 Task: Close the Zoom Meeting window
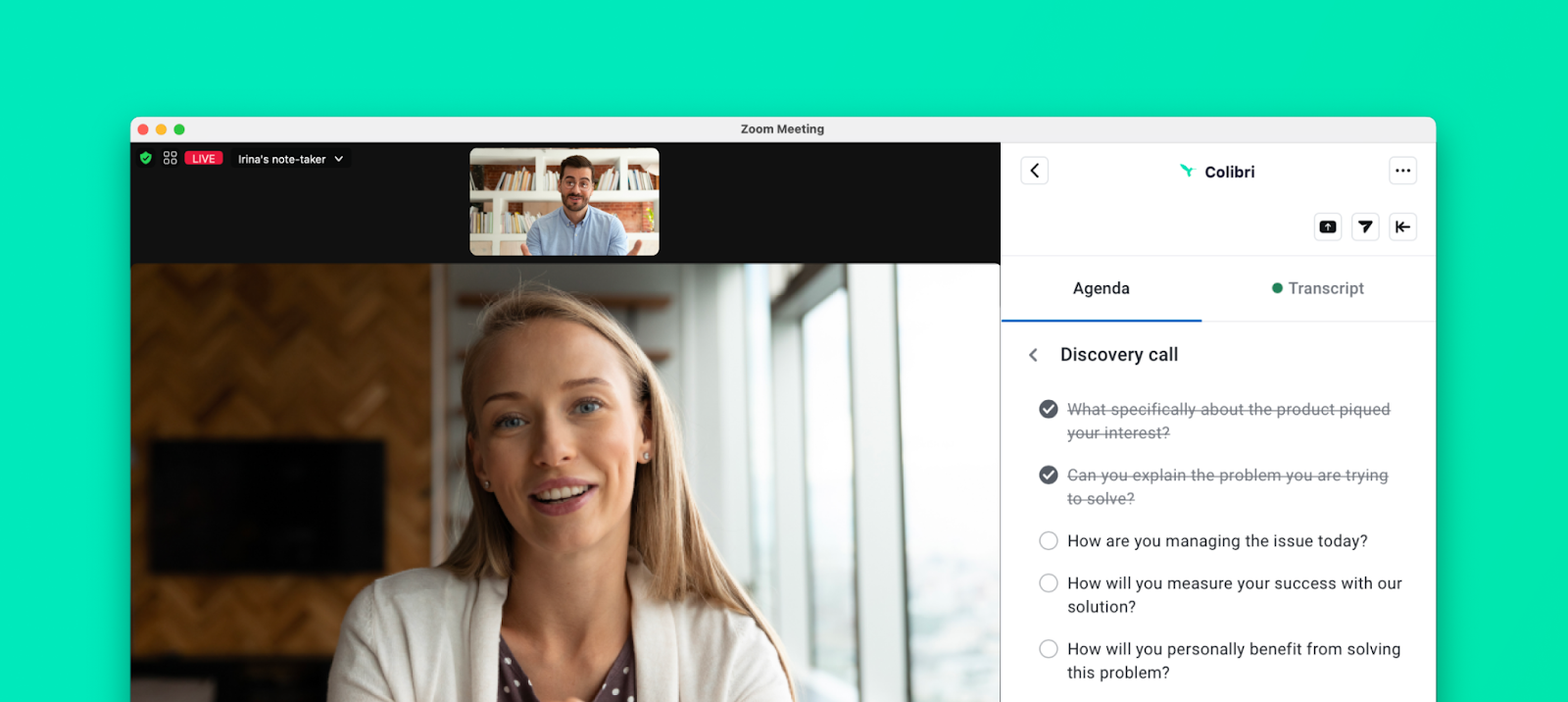click(x=143, y=129)
